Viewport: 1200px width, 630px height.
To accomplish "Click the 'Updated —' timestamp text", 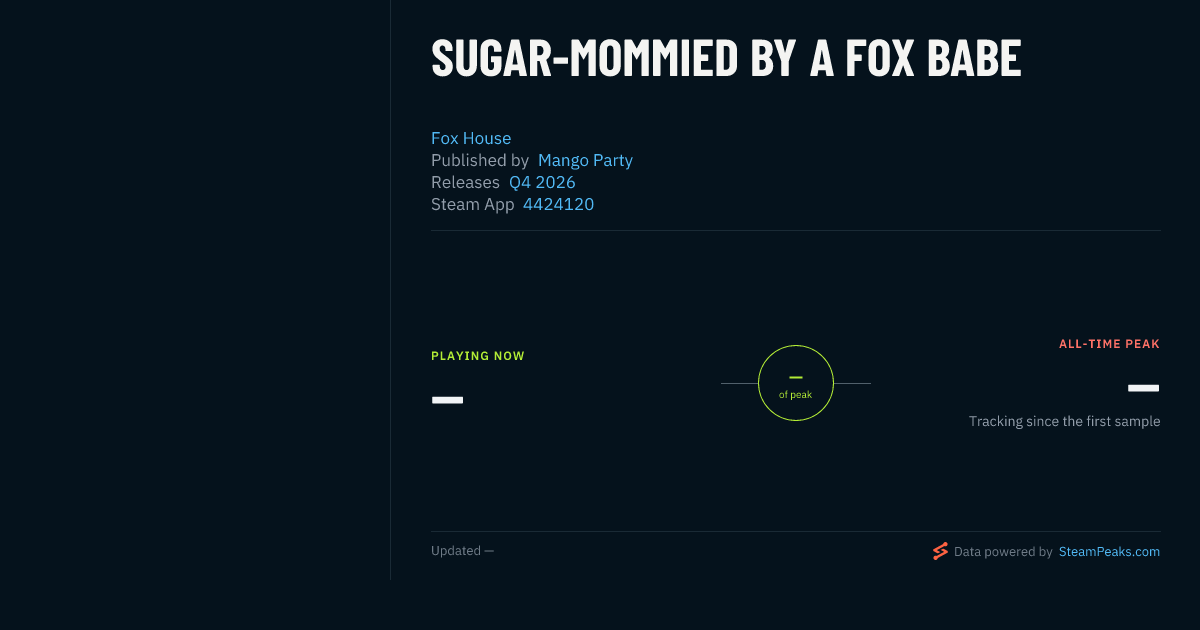I will [x=462, y=551].
